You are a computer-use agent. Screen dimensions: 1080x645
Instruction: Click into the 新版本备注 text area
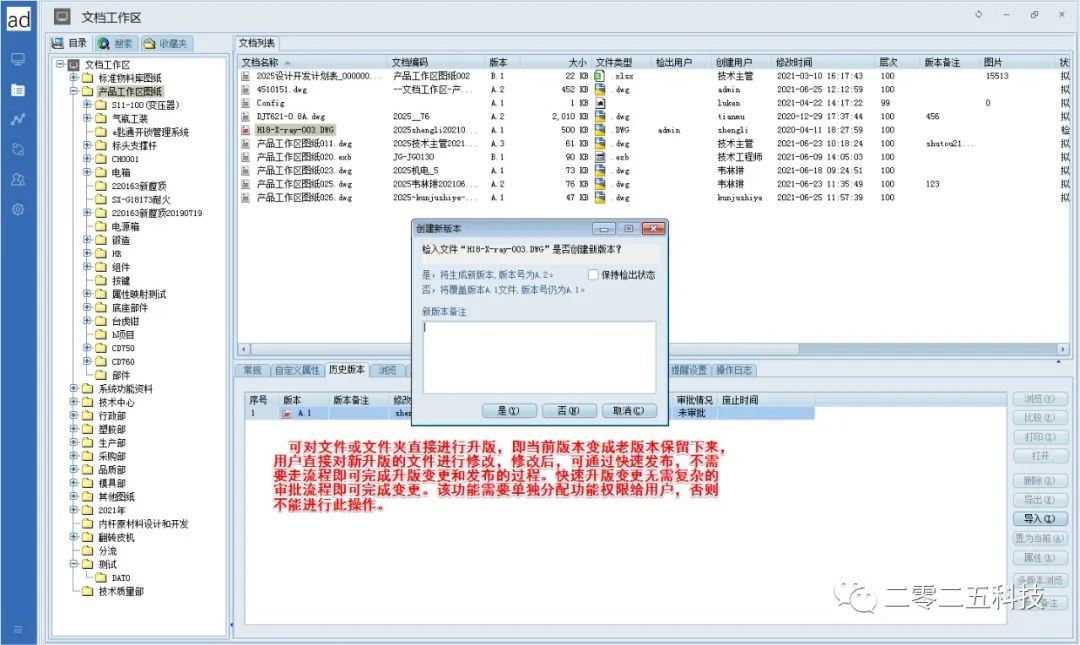click(539, 357)
